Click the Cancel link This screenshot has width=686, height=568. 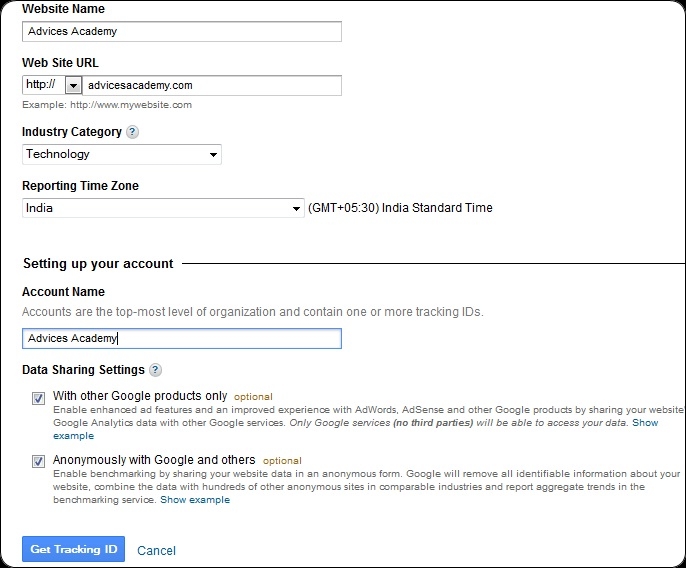pos(156,550)
